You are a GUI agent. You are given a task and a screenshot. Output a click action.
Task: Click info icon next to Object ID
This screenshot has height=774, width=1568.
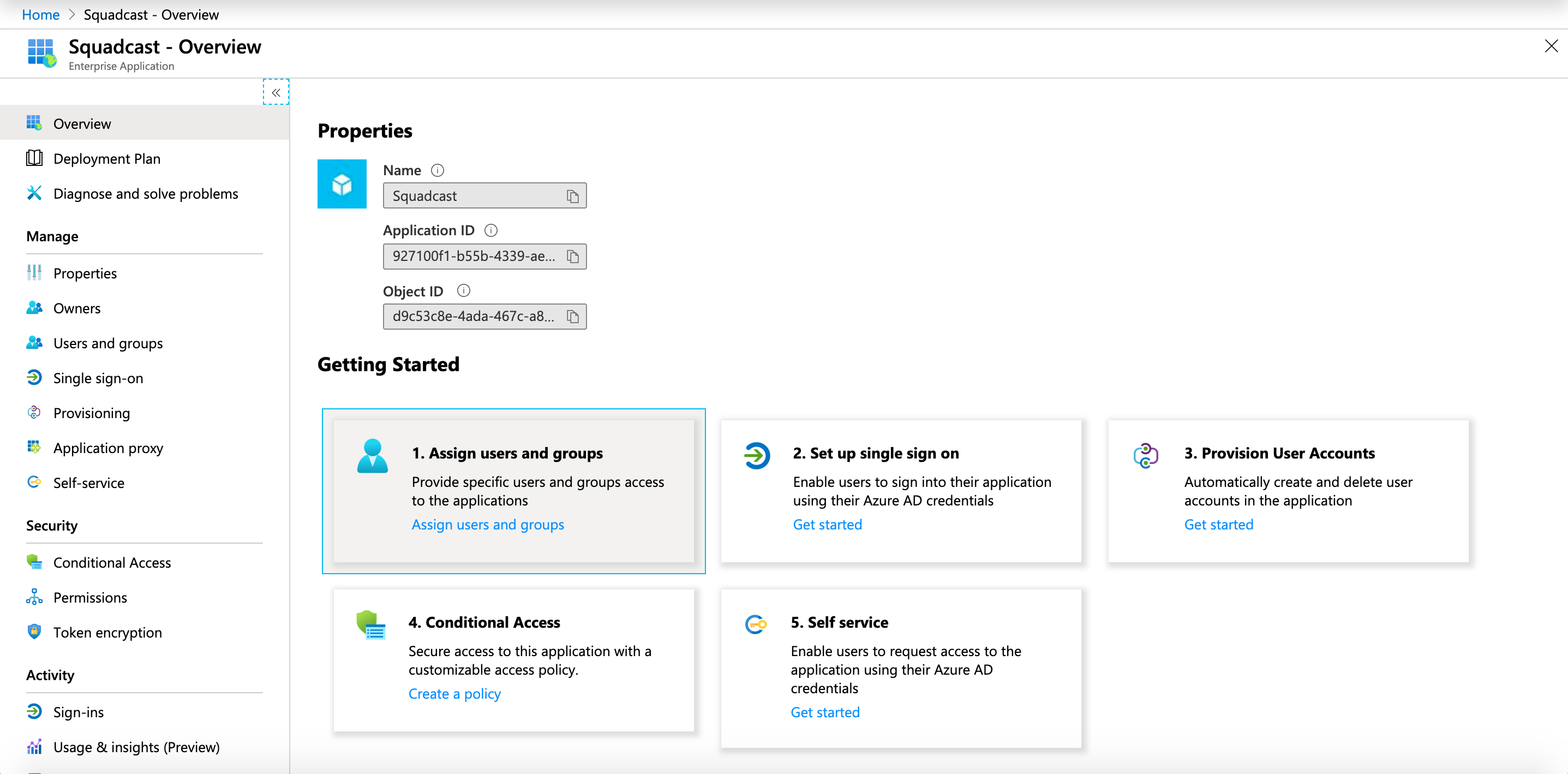pos(463,290)
